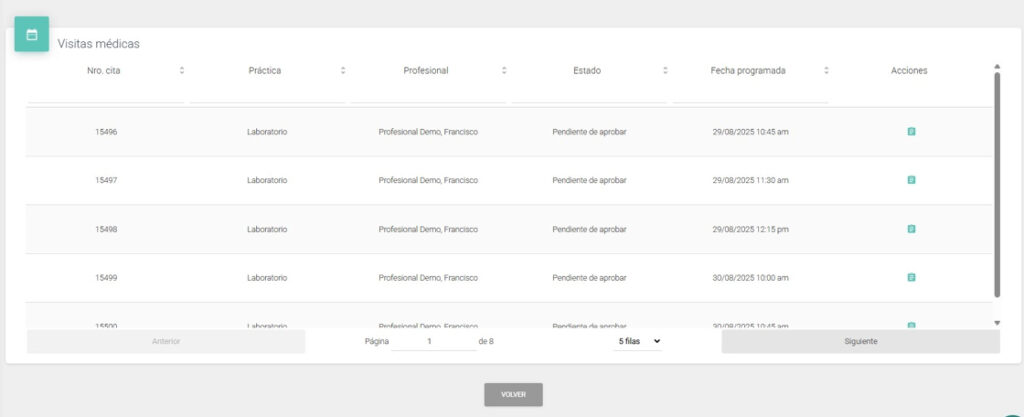Click the filter field under Nro. cita

click(x=105, y=94)
